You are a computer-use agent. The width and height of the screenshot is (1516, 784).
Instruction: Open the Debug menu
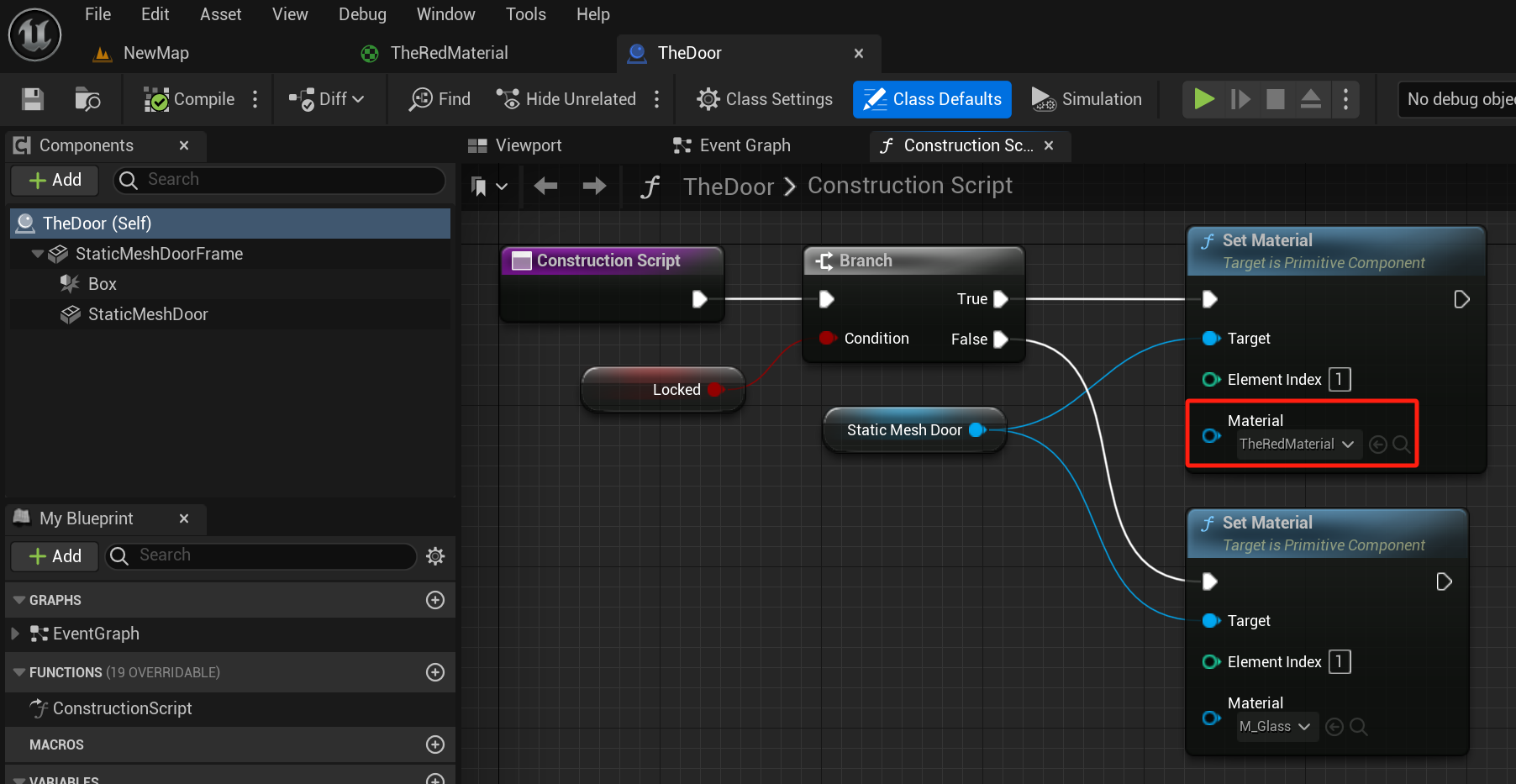click(x=362, y=14)
